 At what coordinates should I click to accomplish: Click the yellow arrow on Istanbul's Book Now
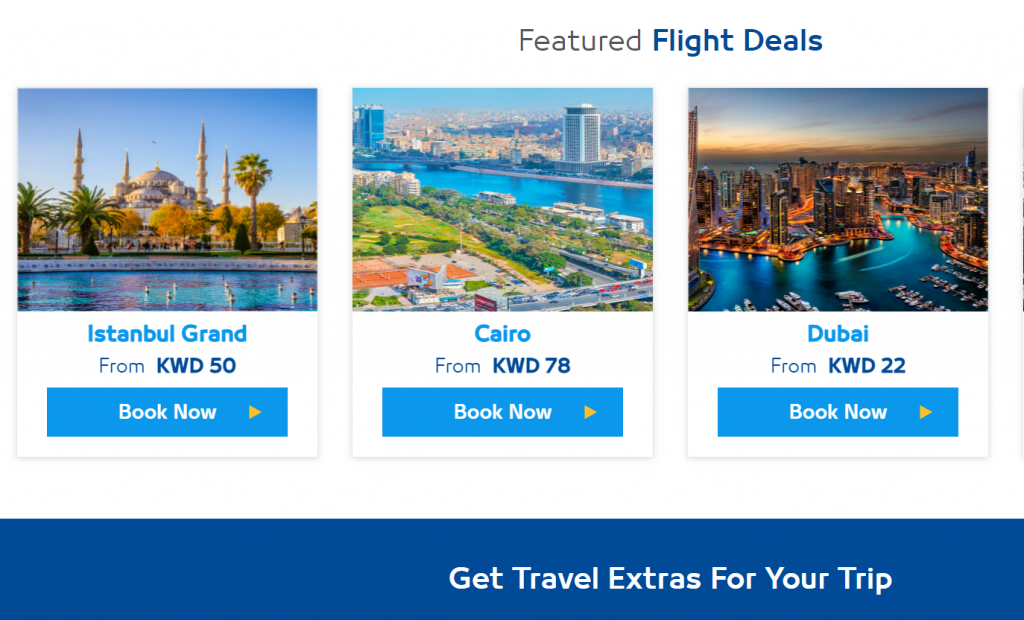255,412
